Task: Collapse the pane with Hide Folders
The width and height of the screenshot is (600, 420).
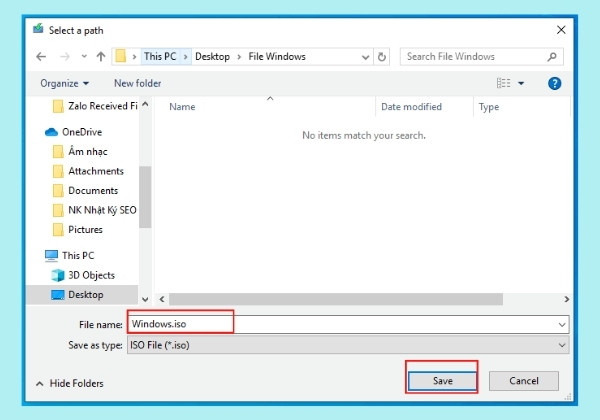Action: pos(70,383)
